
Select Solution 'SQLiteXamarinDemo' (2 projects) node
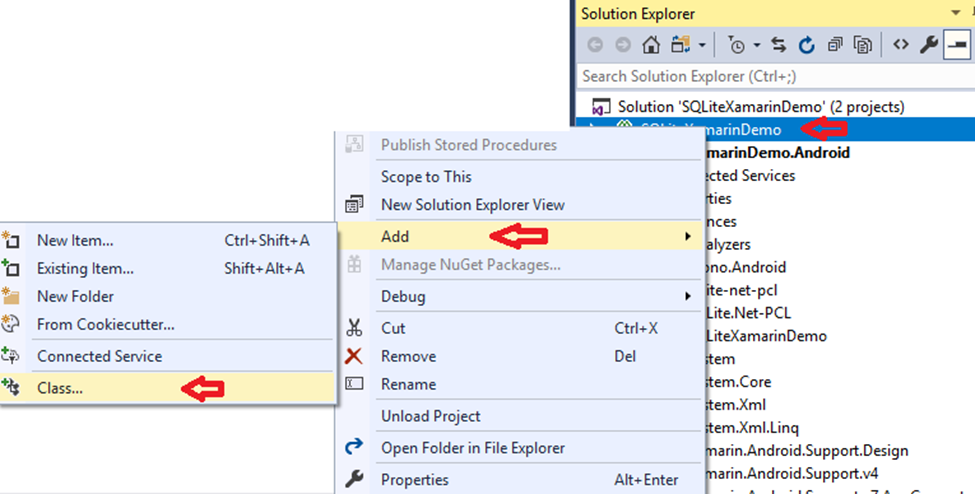click(x=761, y=106)
